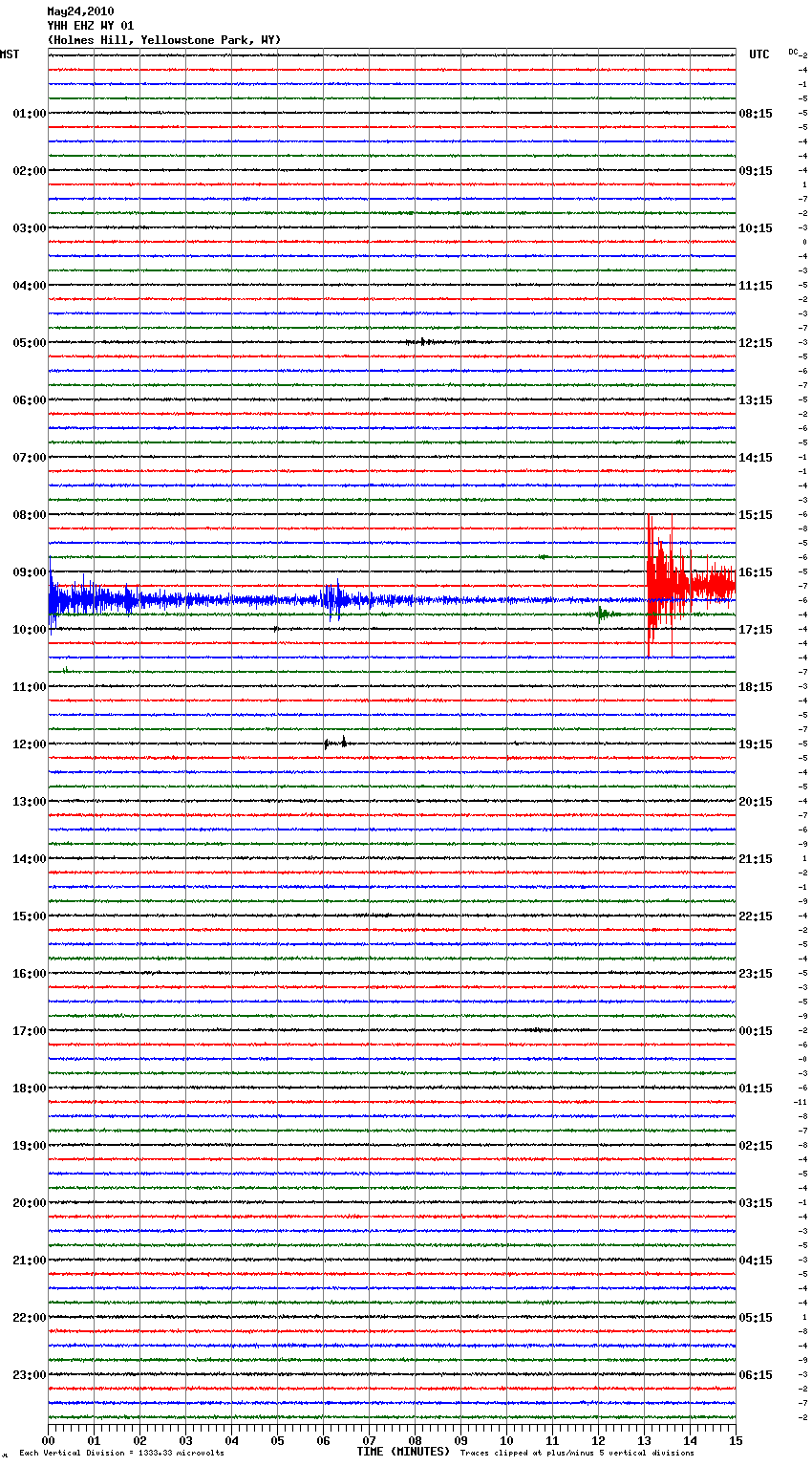Click the 21:15 UTC time label
The height and width of the screenshot is (1466, 812).
[756, 859]
